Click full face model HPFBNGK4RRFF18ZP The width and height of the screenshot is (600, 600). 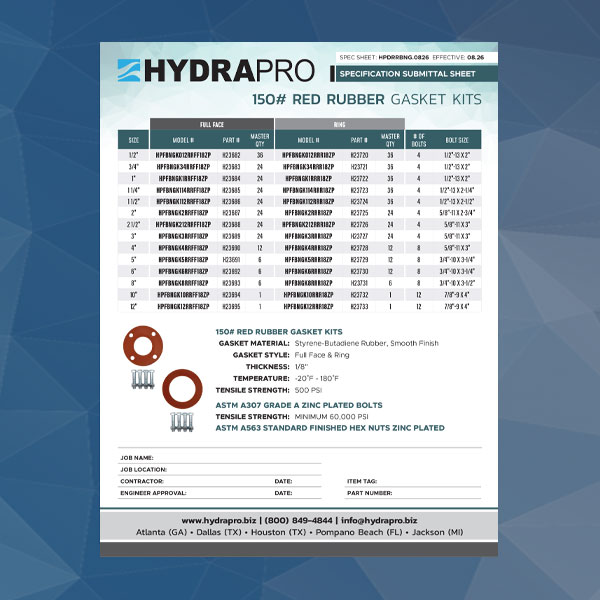pyautogui.click(x=183, y=248)
